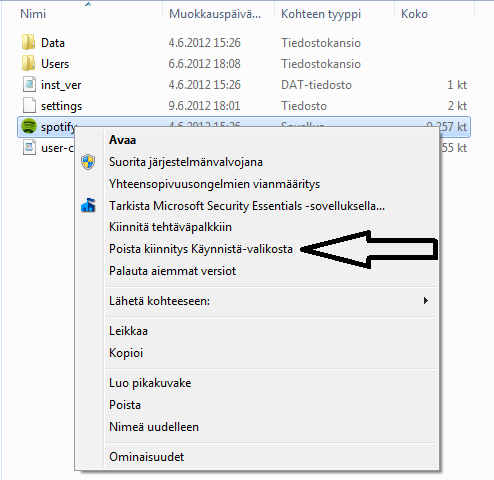Choose Palauta aiemmat versiot
This screenshot has width=494, height=480.
172,271
